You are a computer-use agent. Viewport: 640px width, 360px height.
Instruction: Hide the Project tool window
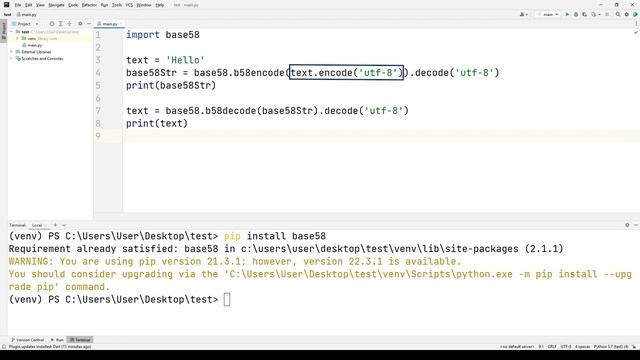[x=89, y=24]
